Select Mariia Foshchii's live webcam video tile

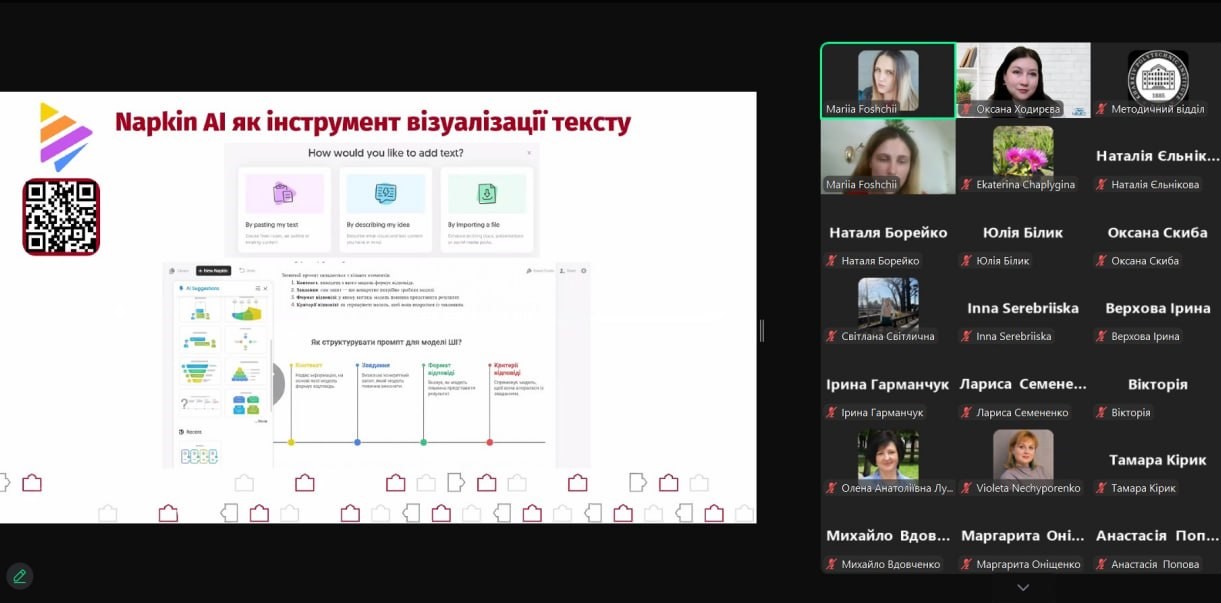(888, 156)
